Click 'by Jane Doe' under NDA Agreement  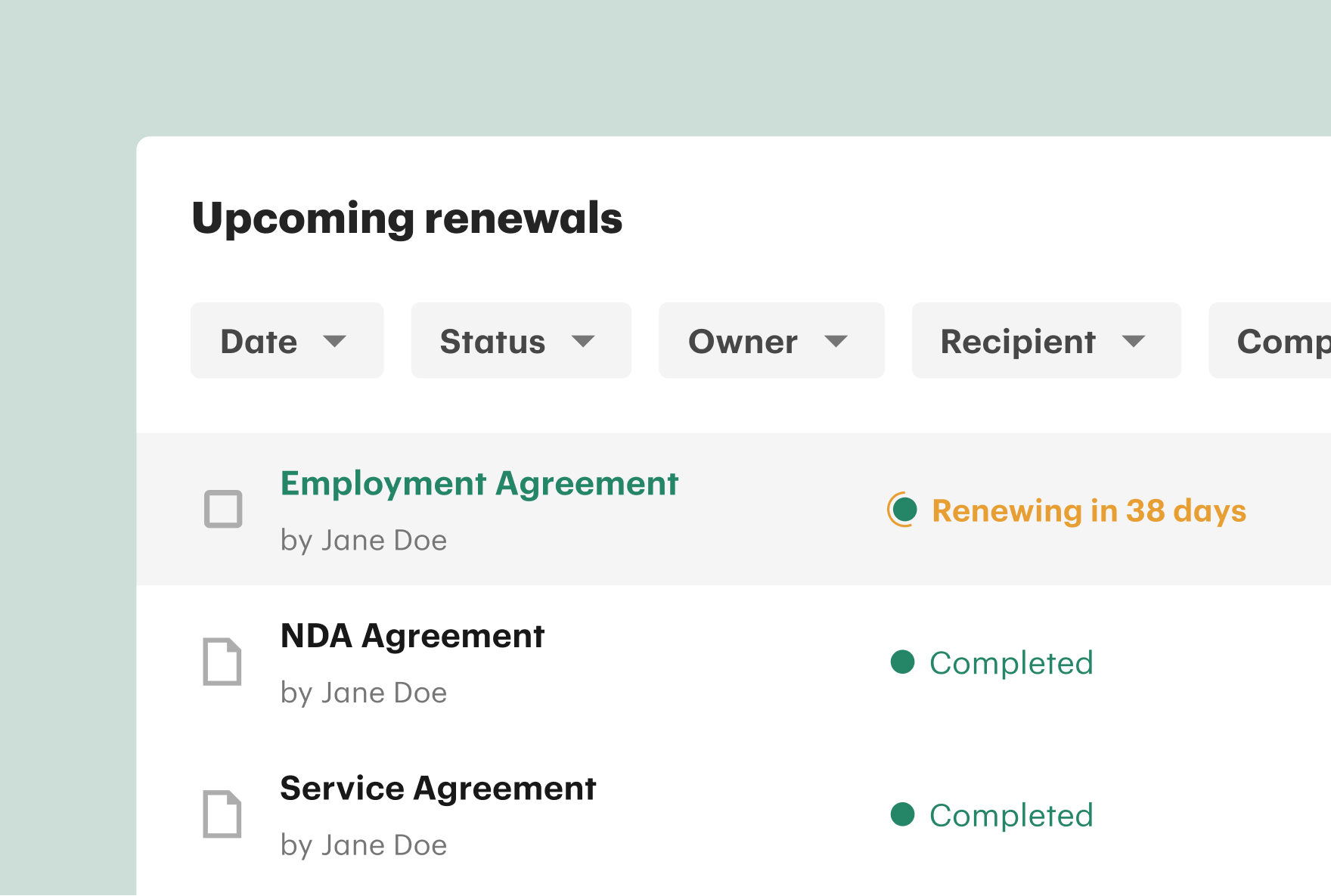pyautogui.click(x=364, y=693)
